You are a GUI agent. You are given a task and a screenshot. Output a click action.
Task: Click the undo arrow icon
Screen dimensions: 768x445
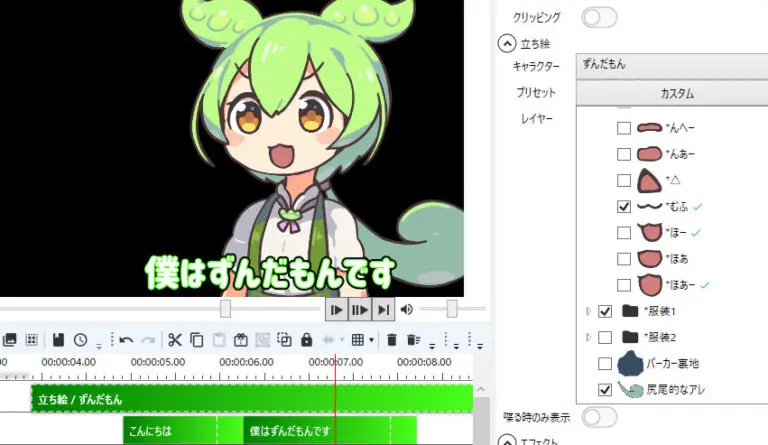[x=126, y=340]
